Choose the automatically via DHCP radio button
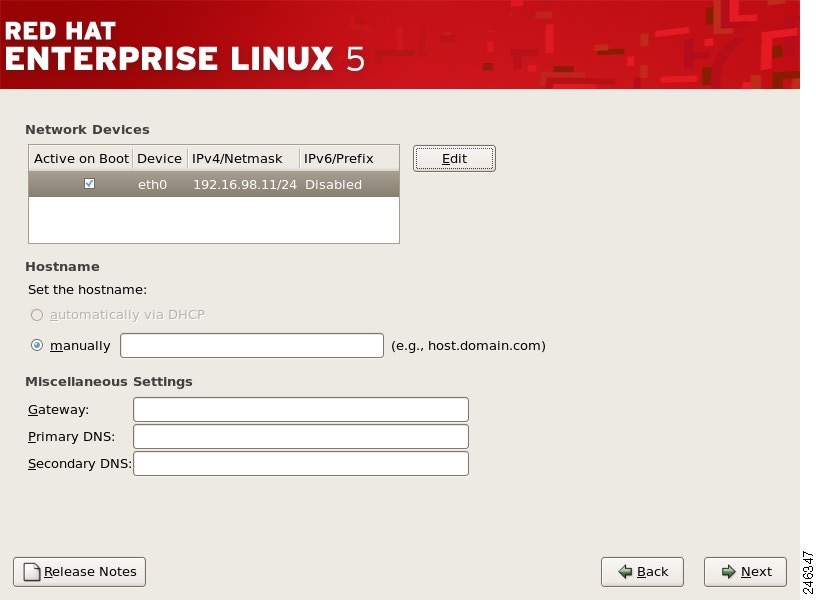 [37, 315]
